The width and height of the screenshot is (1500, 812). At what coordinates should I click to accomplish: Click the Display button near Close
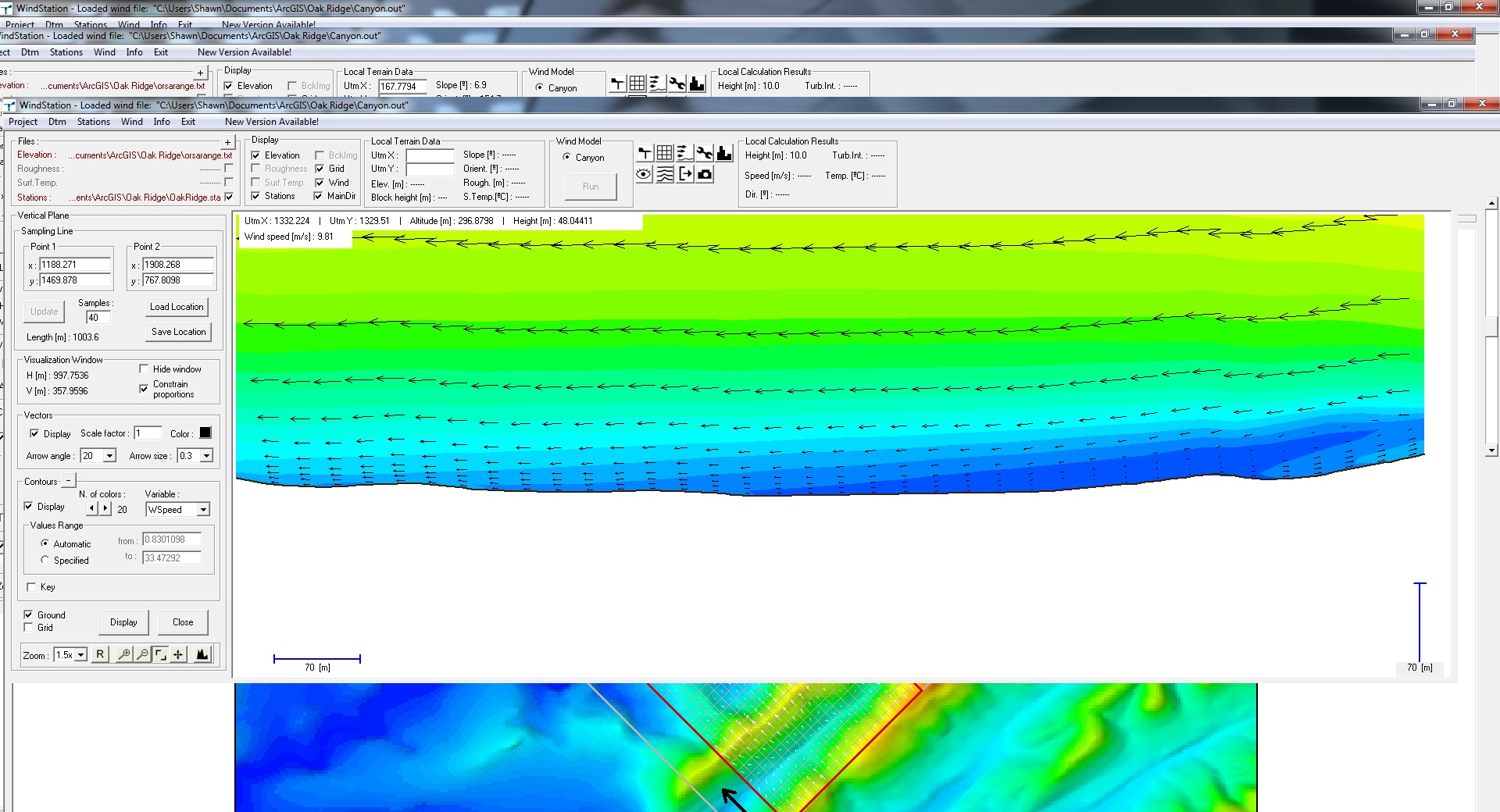123,622
